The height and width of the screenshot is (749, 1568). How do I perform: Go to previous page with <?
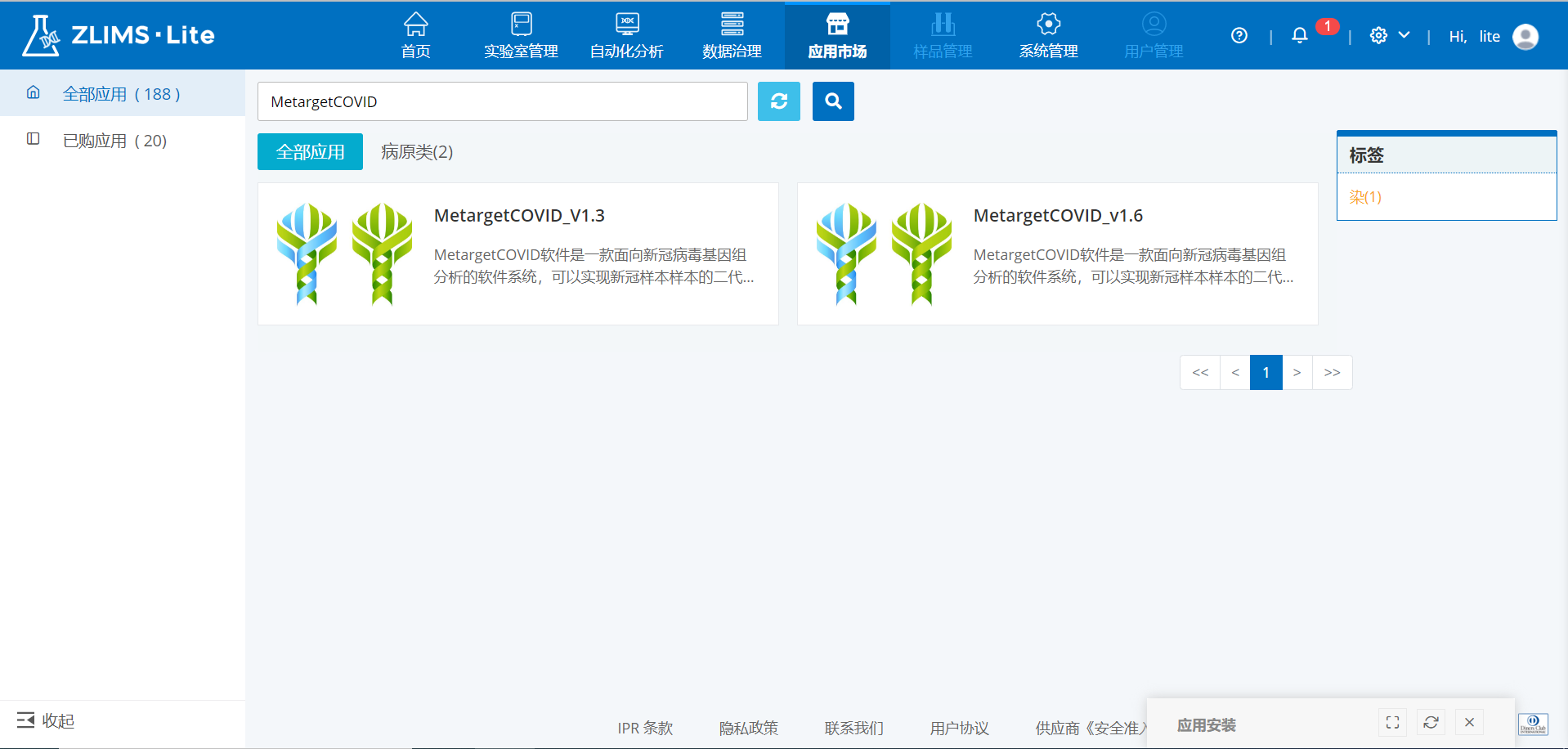pyautogui.click(x=1235, y=373)
